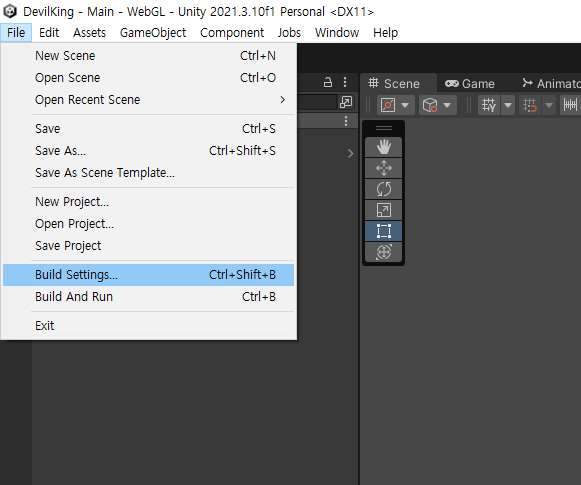Viewport: 581px width, 485px height.
Task: Open the Window menu
Action: pos(337,33)
